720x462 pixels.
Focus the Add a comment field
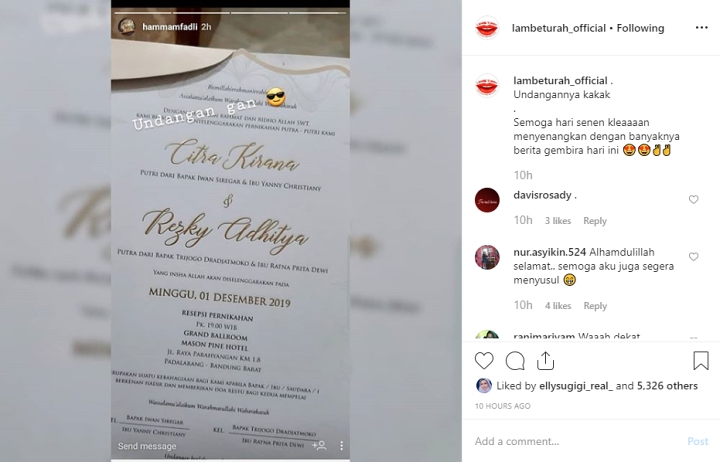click(574, 441)
